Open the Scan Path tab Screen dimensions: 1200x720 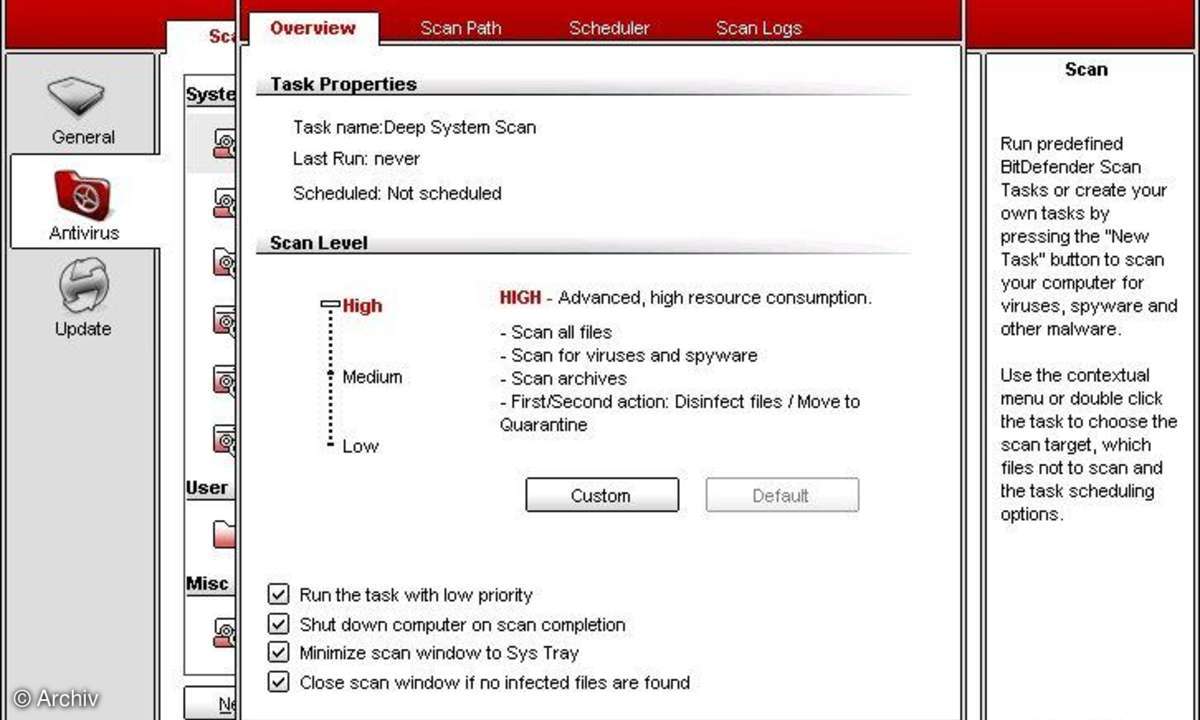461,28
